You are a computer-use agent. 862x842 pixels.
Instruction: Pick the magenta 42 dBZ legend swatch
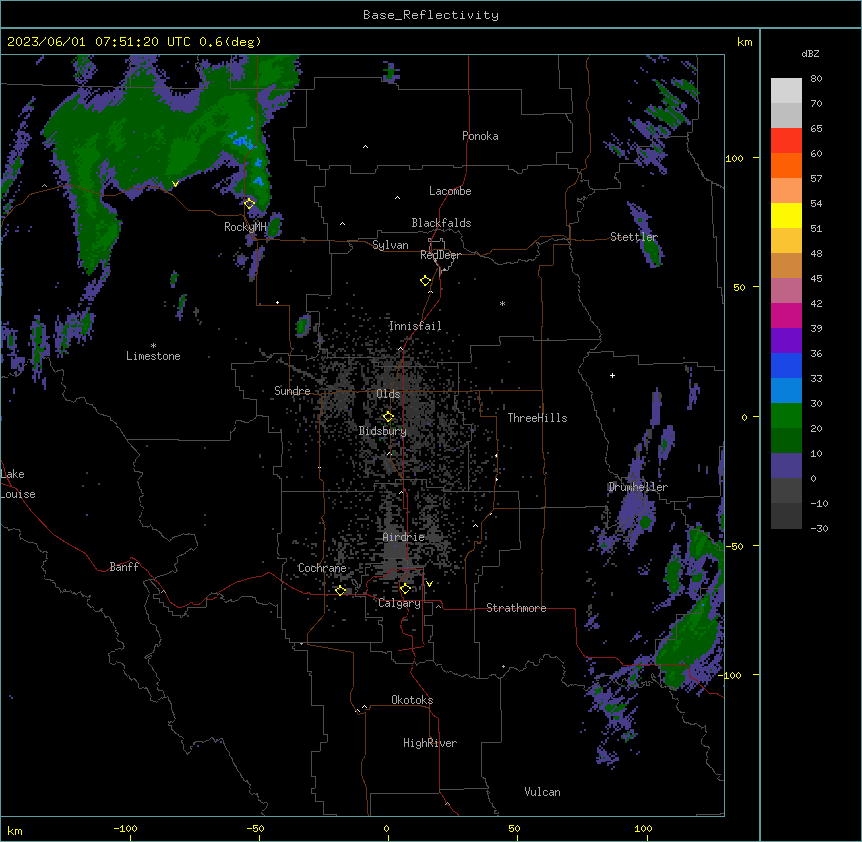pos(786,315)
